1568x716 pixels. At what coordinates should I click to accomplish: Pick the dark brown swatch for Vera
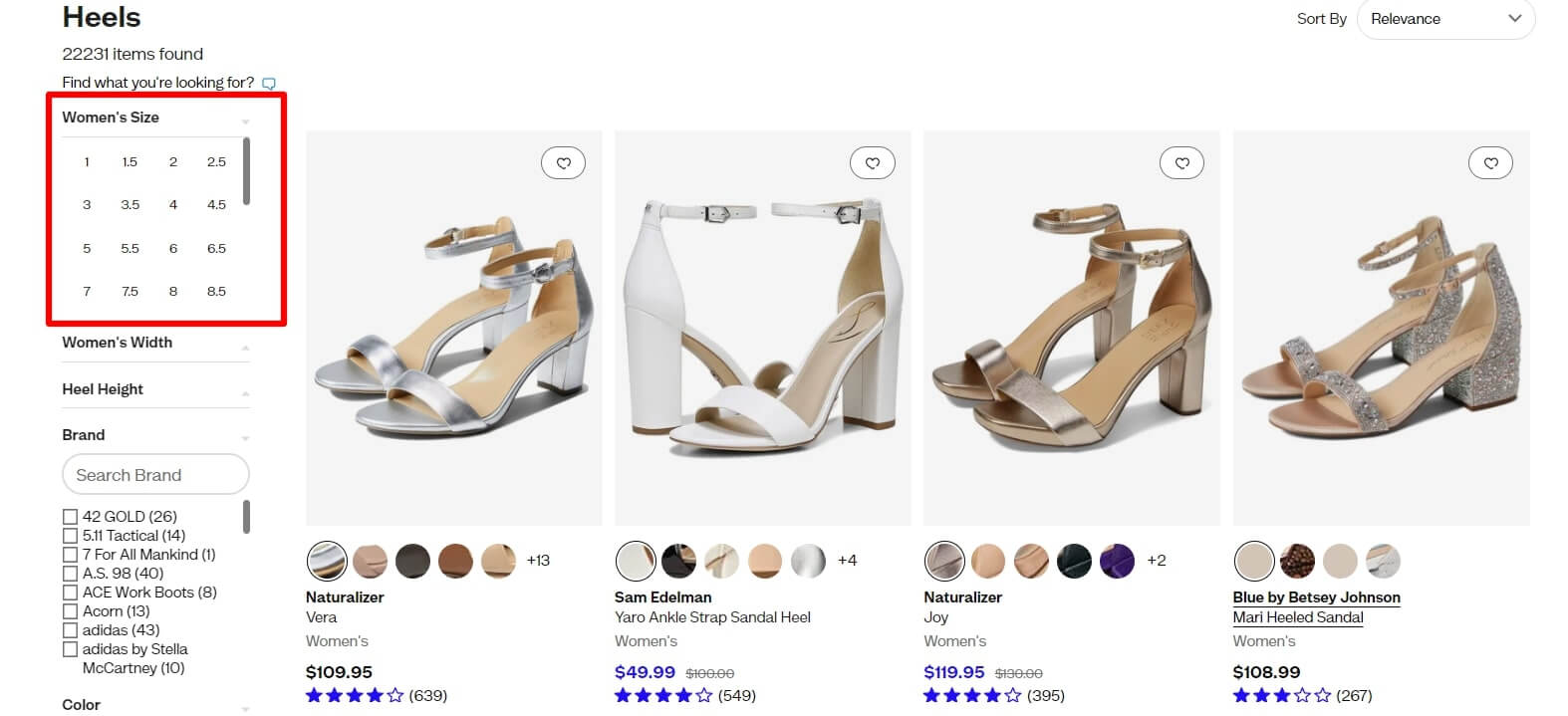[x=413, y=561]
